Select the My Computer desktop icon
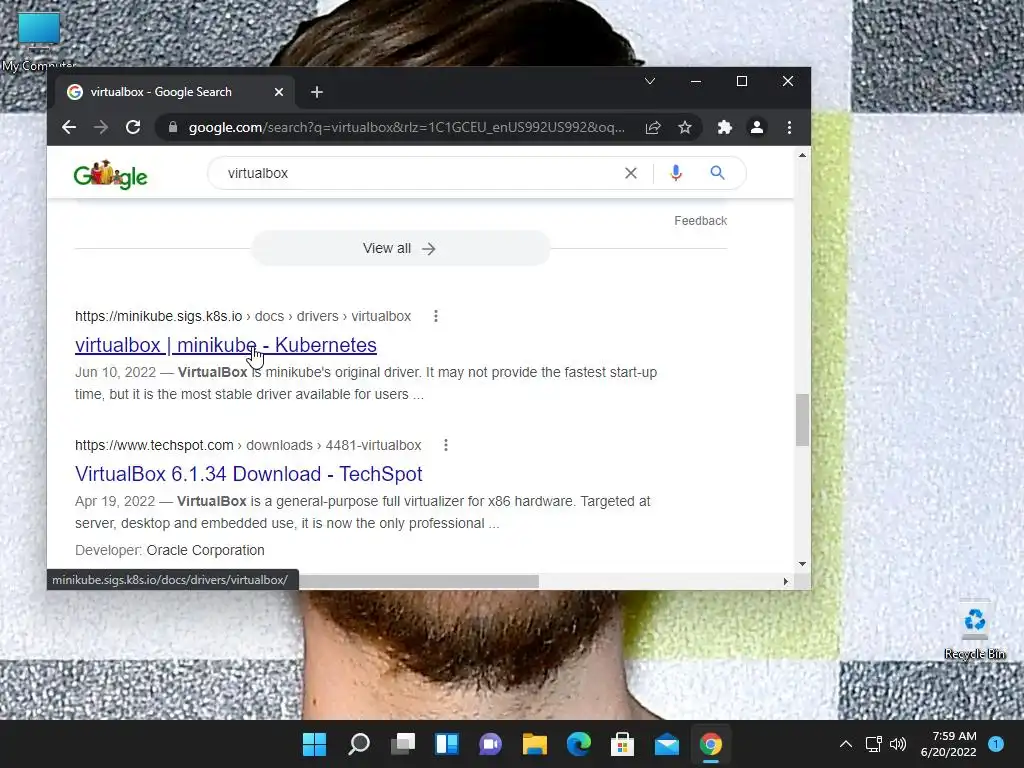This screenshot has width=1024, height=768. click(39, 42)
